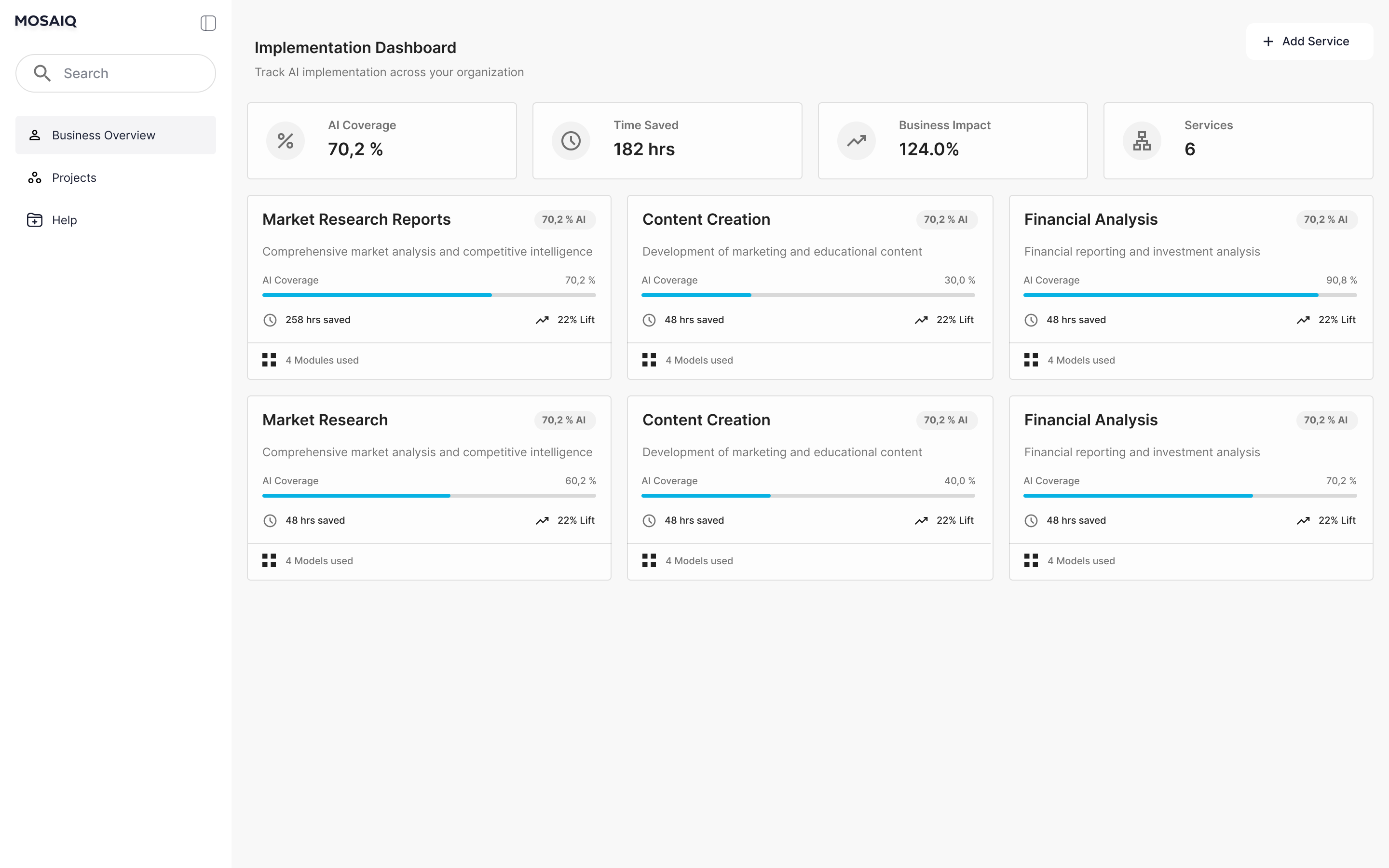The height and width of the screenshot is (868, 1389).
Task: Click the Business Impact trend arrow icon
Action: (857, 141)
